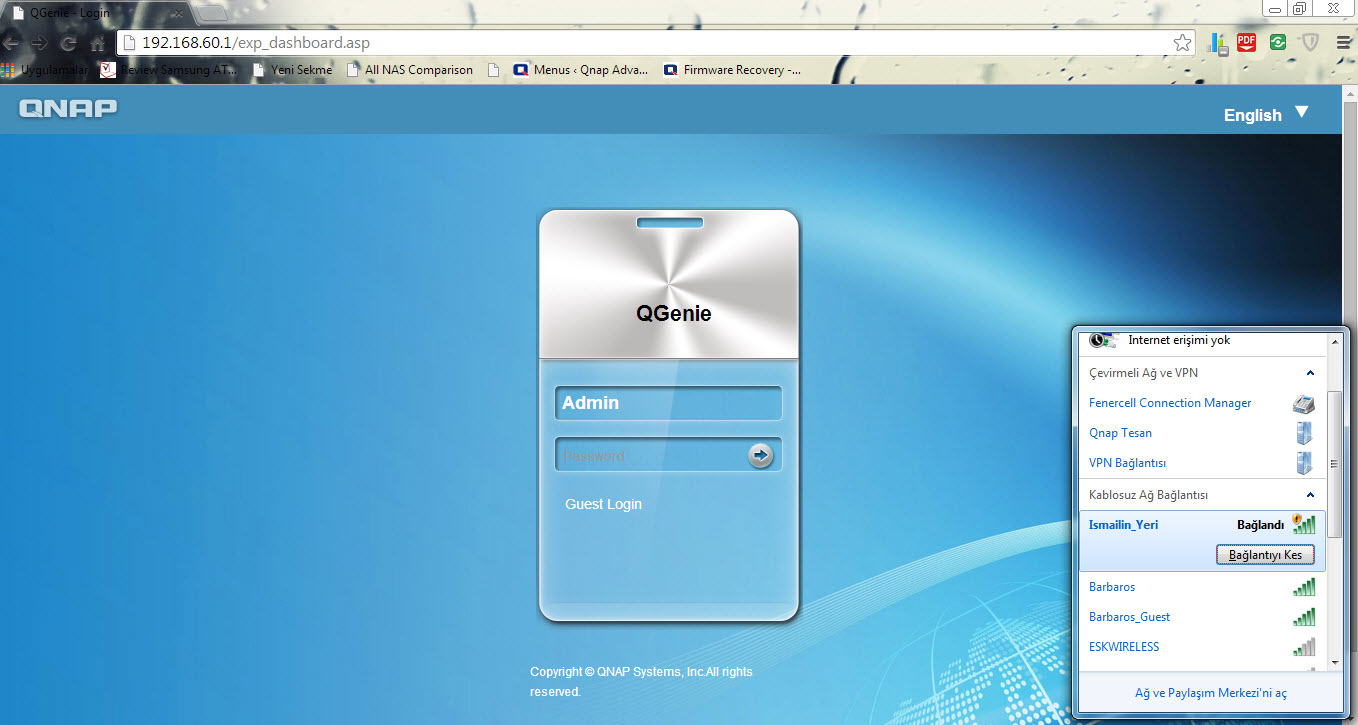Click the Bağlantıyı Kes button
Image resolution: width=1358 pixels, height=725 pixels.
click(x=1265, y=555)
